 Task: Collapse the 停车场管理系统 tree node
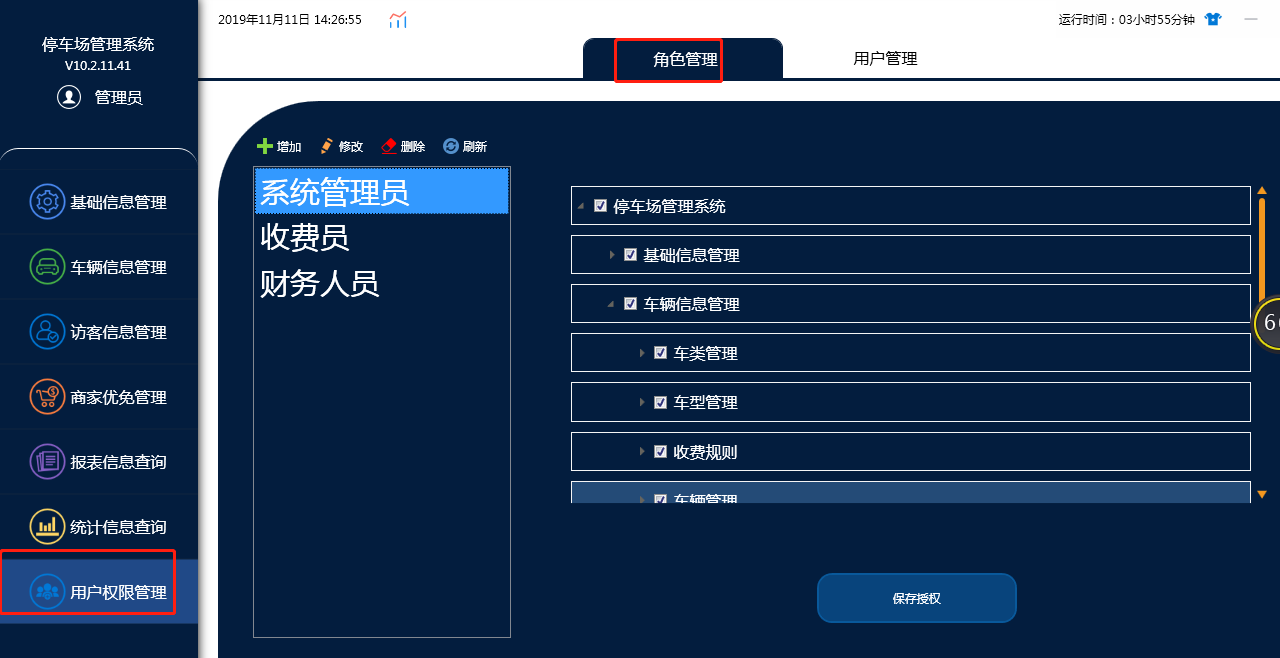[x=581, y=206]
